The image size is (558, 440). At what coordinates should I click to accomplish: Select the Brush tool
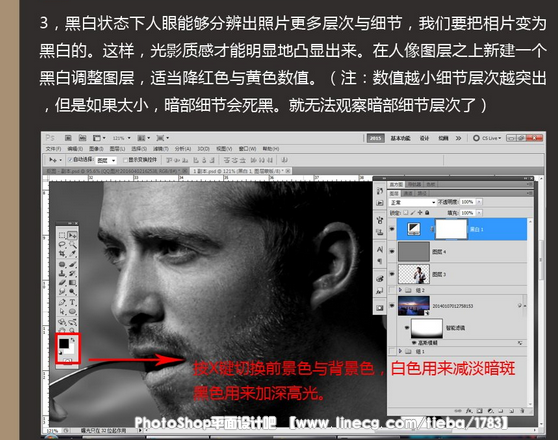72,264
